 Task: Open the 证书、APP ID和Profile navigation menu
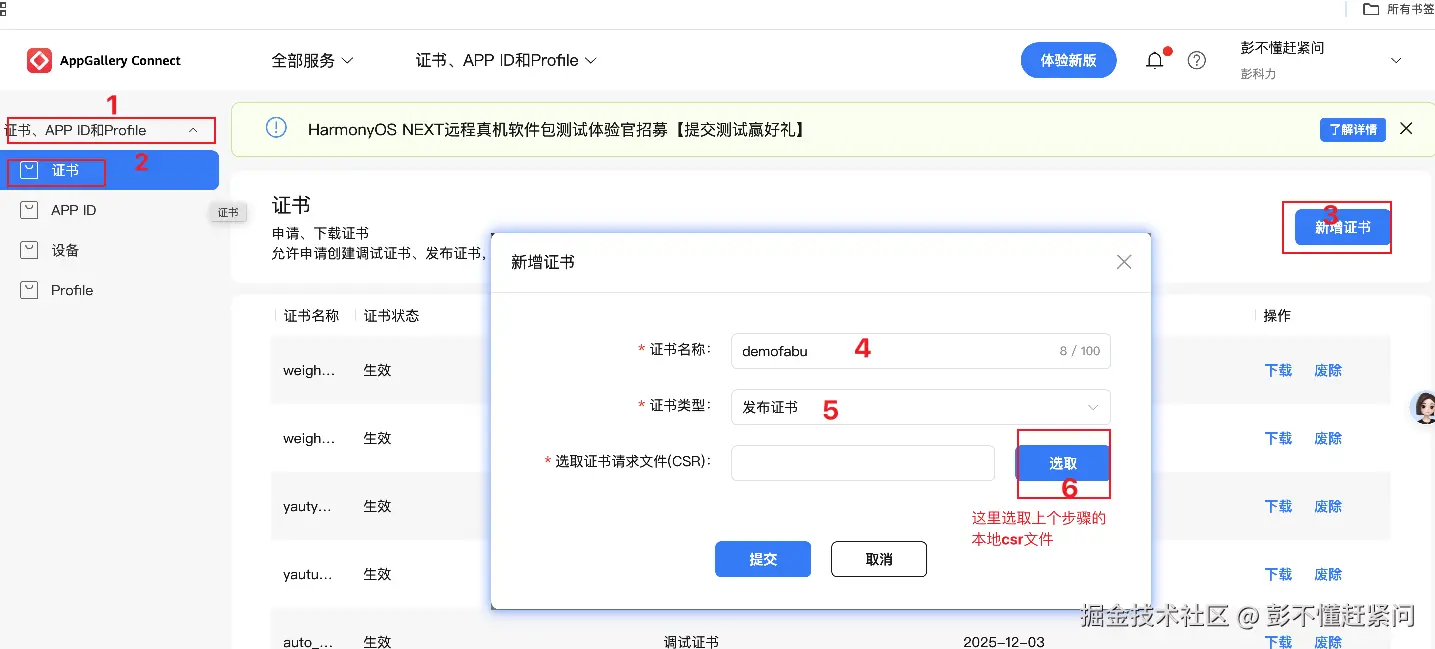(505, 60)
